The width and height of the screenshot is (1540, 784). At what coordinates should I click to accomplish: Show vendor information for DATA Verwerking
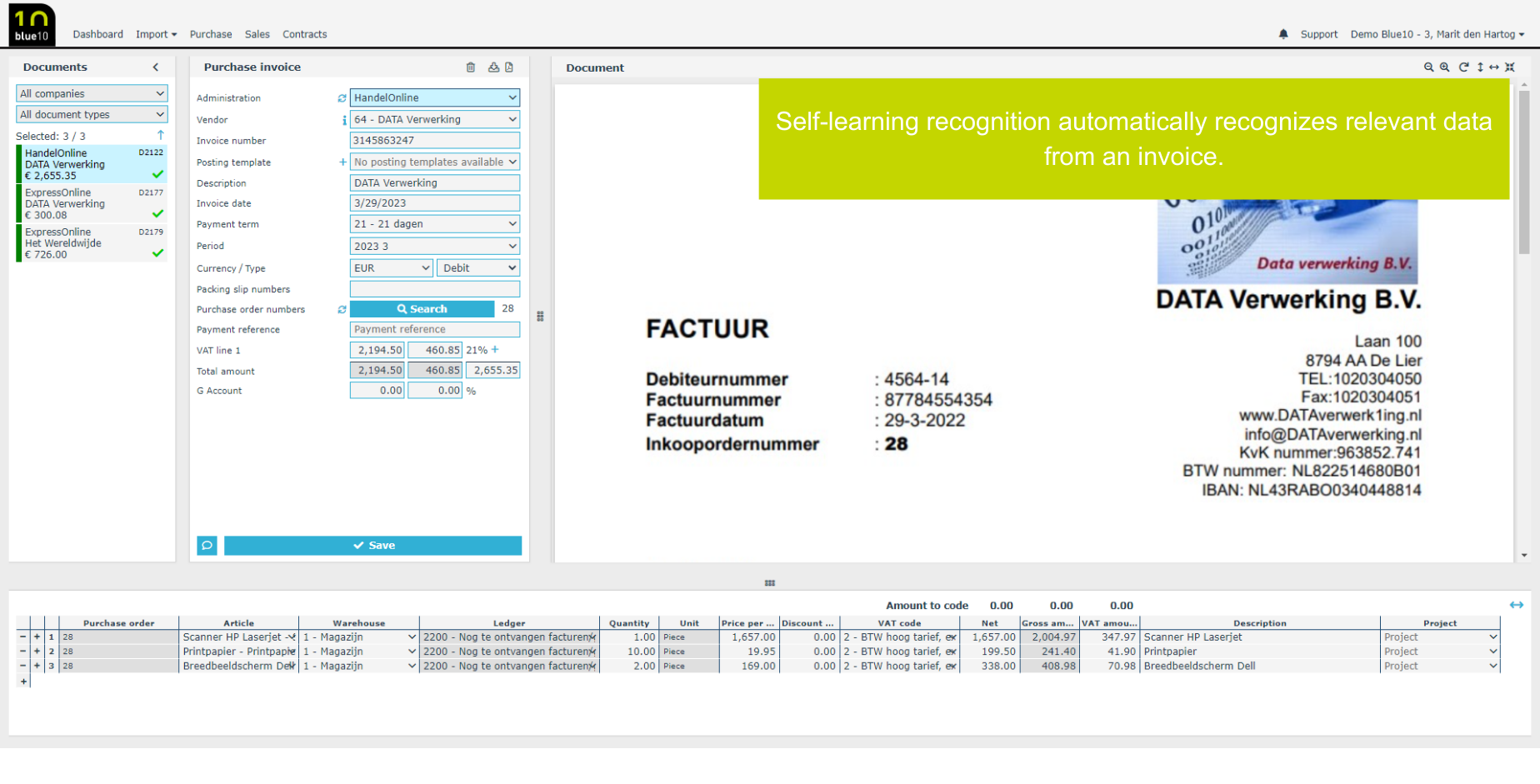344,120
